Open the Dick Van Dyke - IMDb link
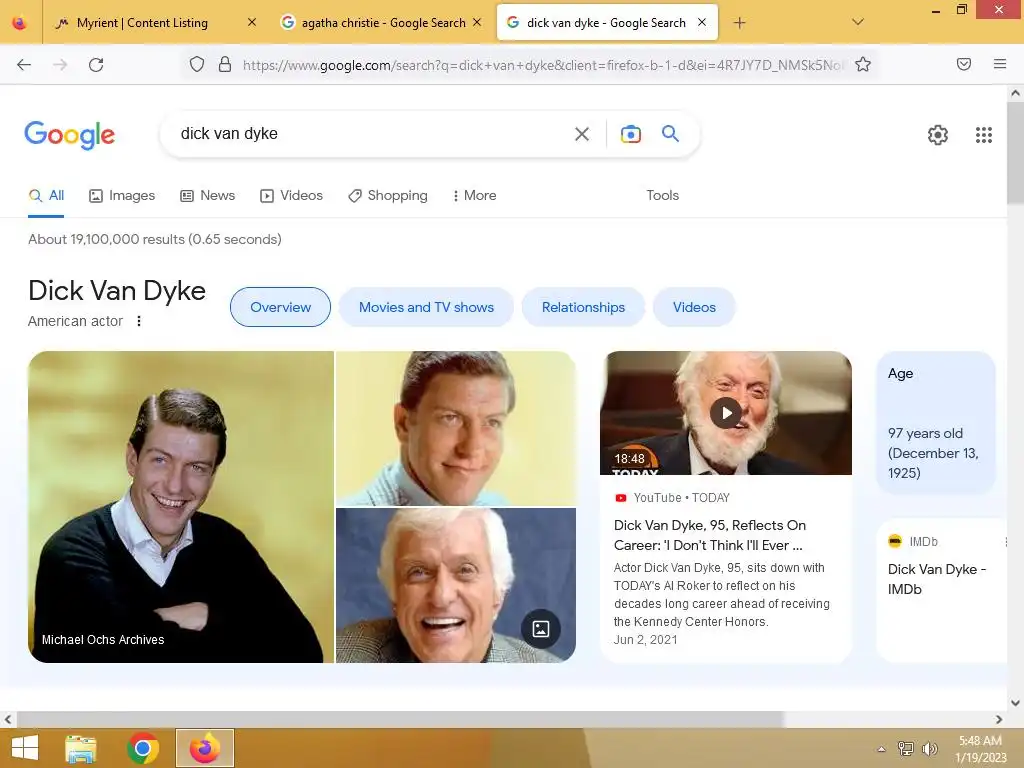This screenshot has height=768, width=1024. (x=936, y=579)
